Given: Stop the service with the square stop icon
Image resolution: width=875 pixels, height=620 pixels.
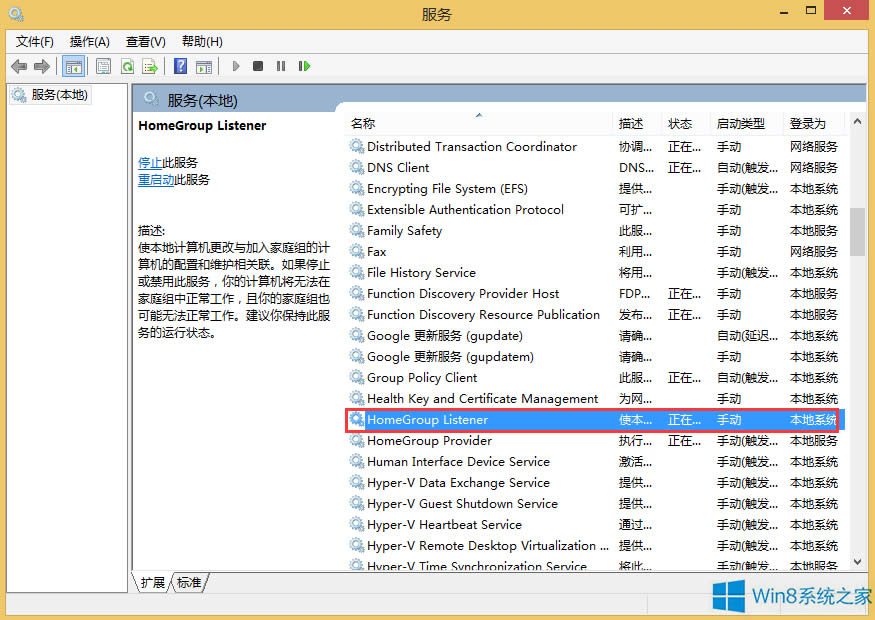Looking at the screenshot, I should [257, 66].
